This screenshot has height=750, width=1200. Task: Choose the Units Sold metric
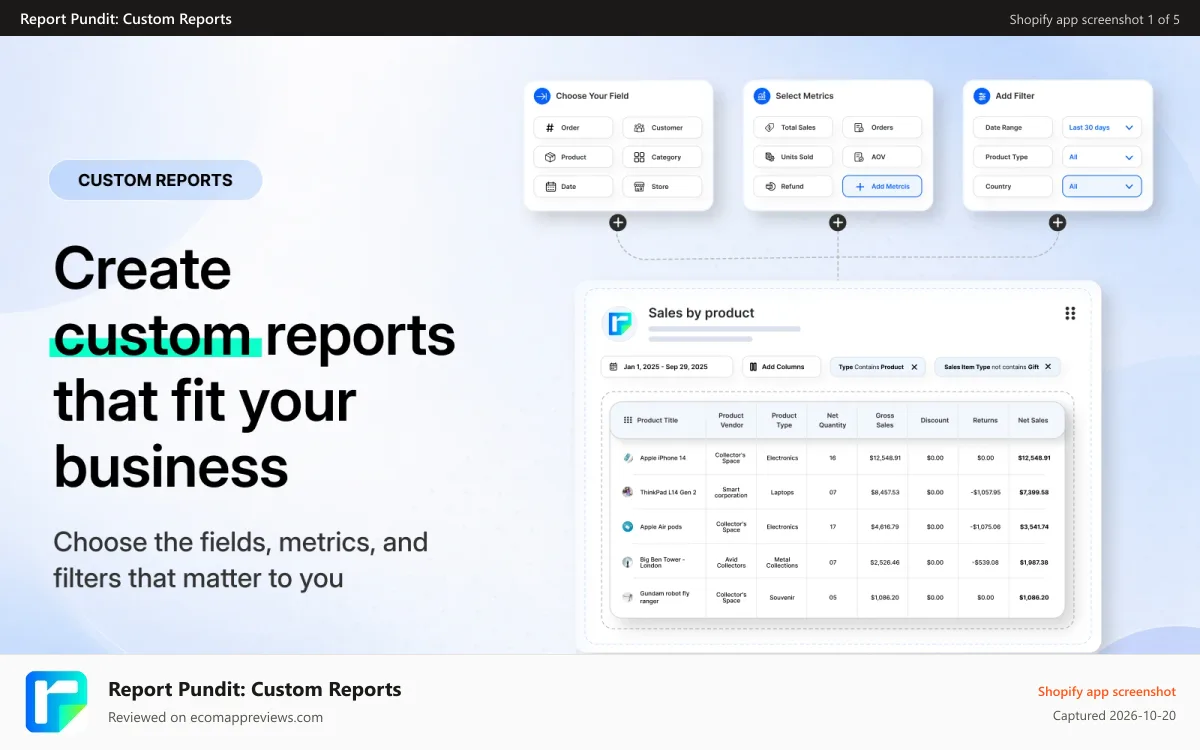[793, 157]
